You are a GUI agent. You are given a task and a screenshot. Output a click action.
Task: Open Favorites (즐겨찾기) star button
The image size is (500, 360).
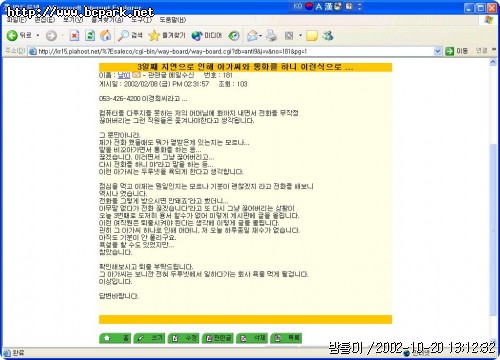(167, 35)
